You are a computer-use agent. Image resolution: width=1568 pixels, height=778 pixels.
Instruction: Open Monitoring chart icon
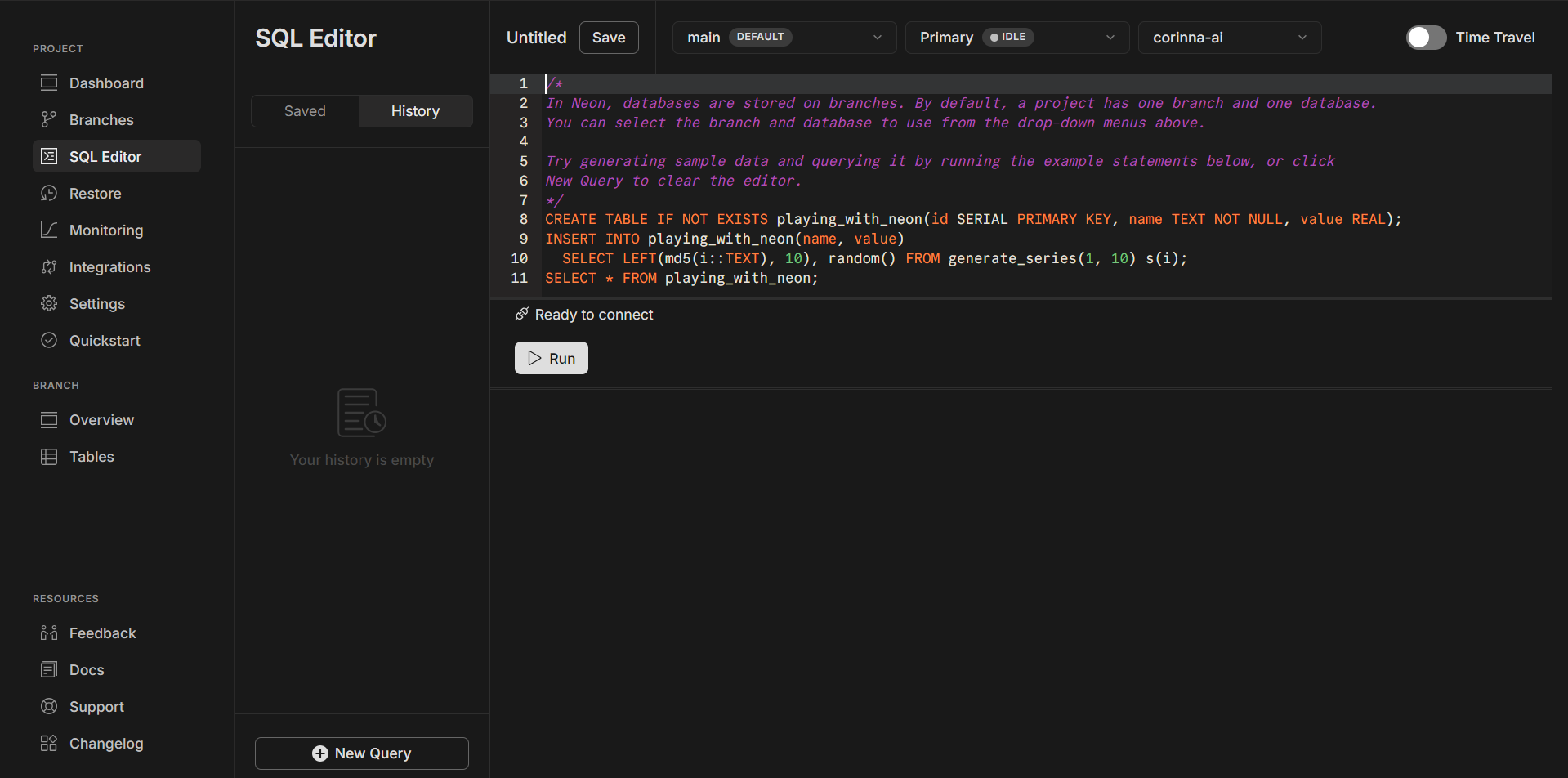(49, 230)
